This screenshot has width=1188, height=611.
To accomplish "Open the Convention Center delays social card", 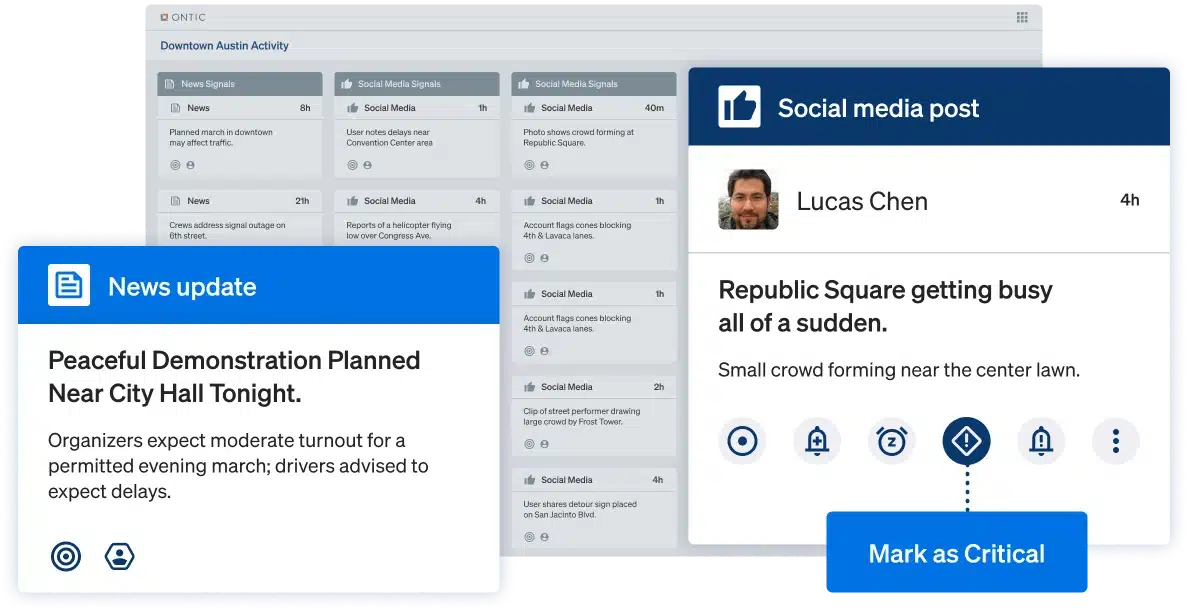I will point(416,137).
